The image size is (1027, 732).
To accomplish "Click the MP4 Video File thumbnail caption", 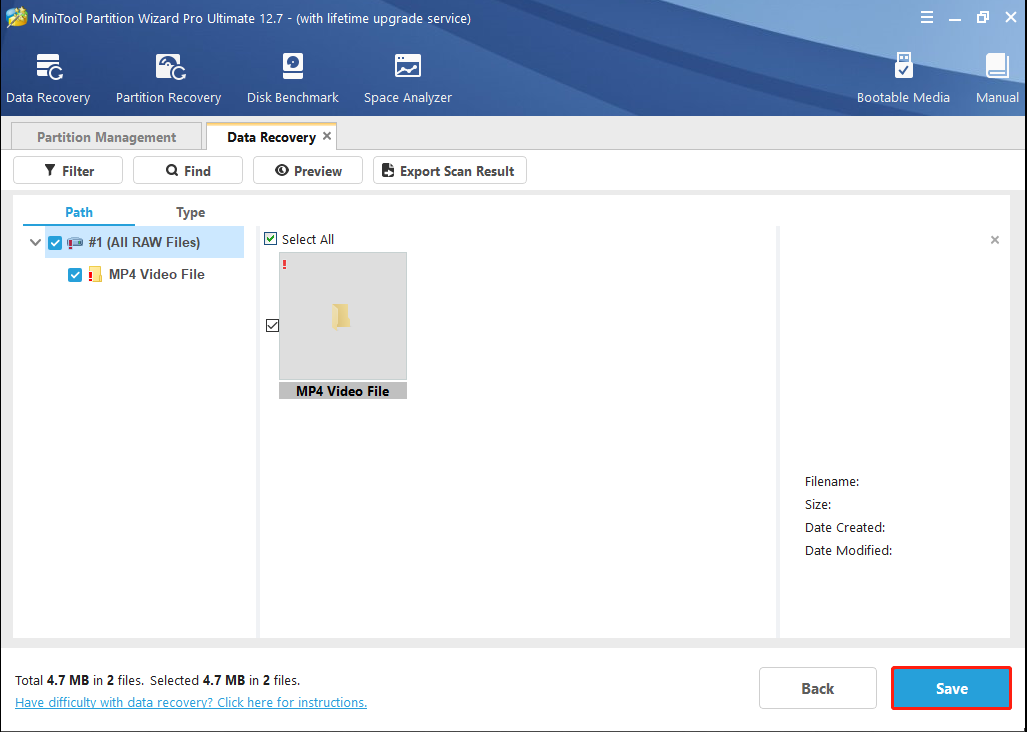I will click(x=343, y=391).
